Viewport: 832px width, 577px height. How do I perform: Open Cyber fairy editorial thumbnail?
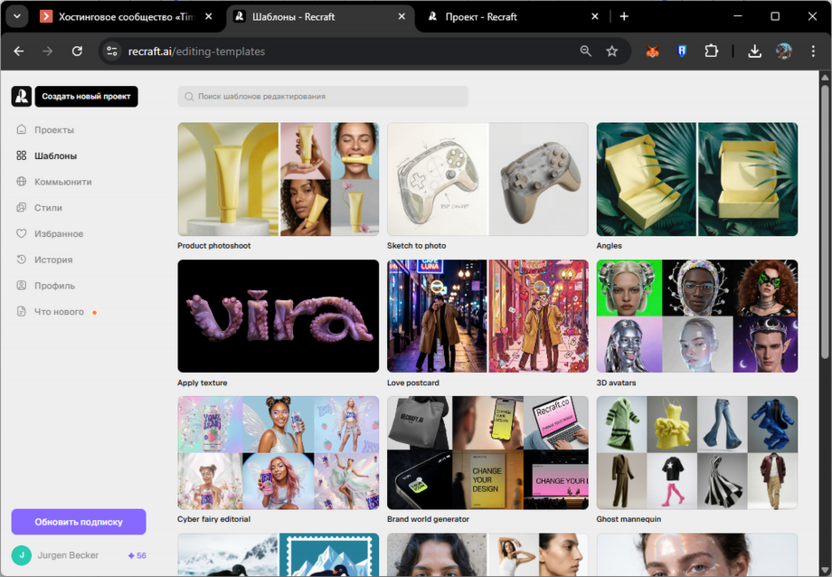click(278, 453)
